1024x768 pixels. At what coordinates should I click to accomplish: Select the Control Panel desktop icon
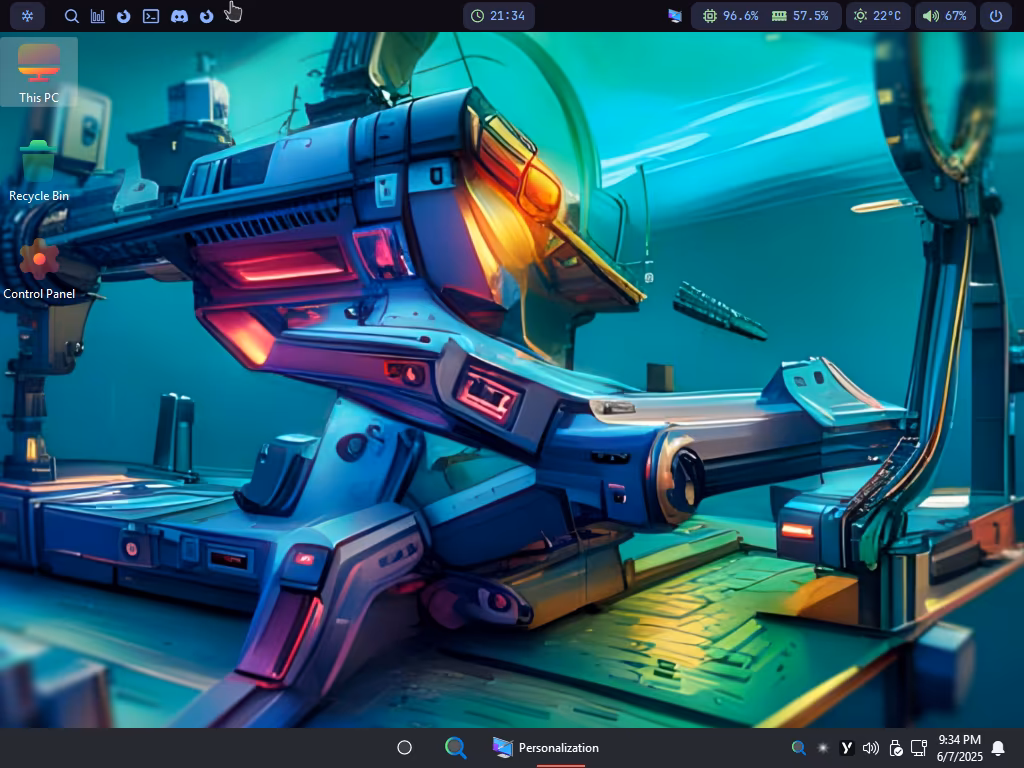point(39,269)
